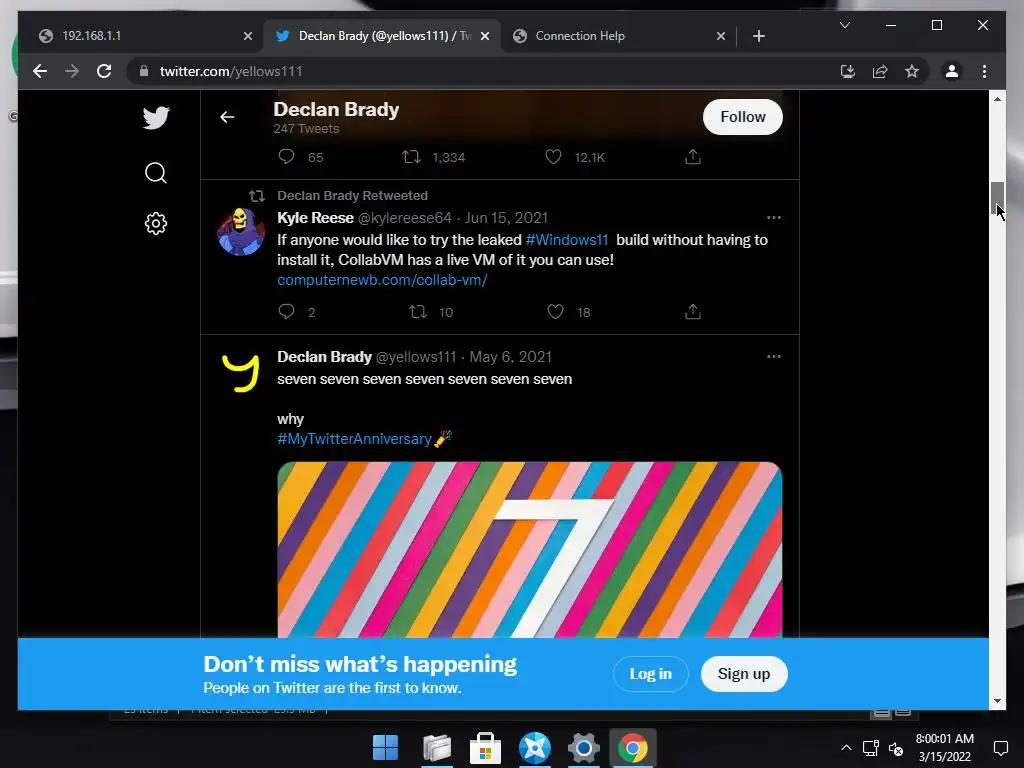Open the #Windows11 hashtag link
Screen dimensions: 1024x768
[x=567, y=240]
